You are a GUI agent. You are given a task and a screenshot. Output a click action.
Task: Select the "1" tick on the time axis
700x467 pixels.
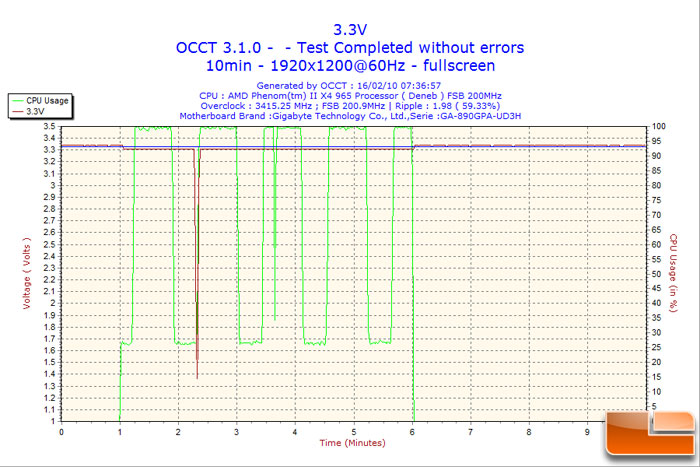pyautogui.click(x=120, y=432)
